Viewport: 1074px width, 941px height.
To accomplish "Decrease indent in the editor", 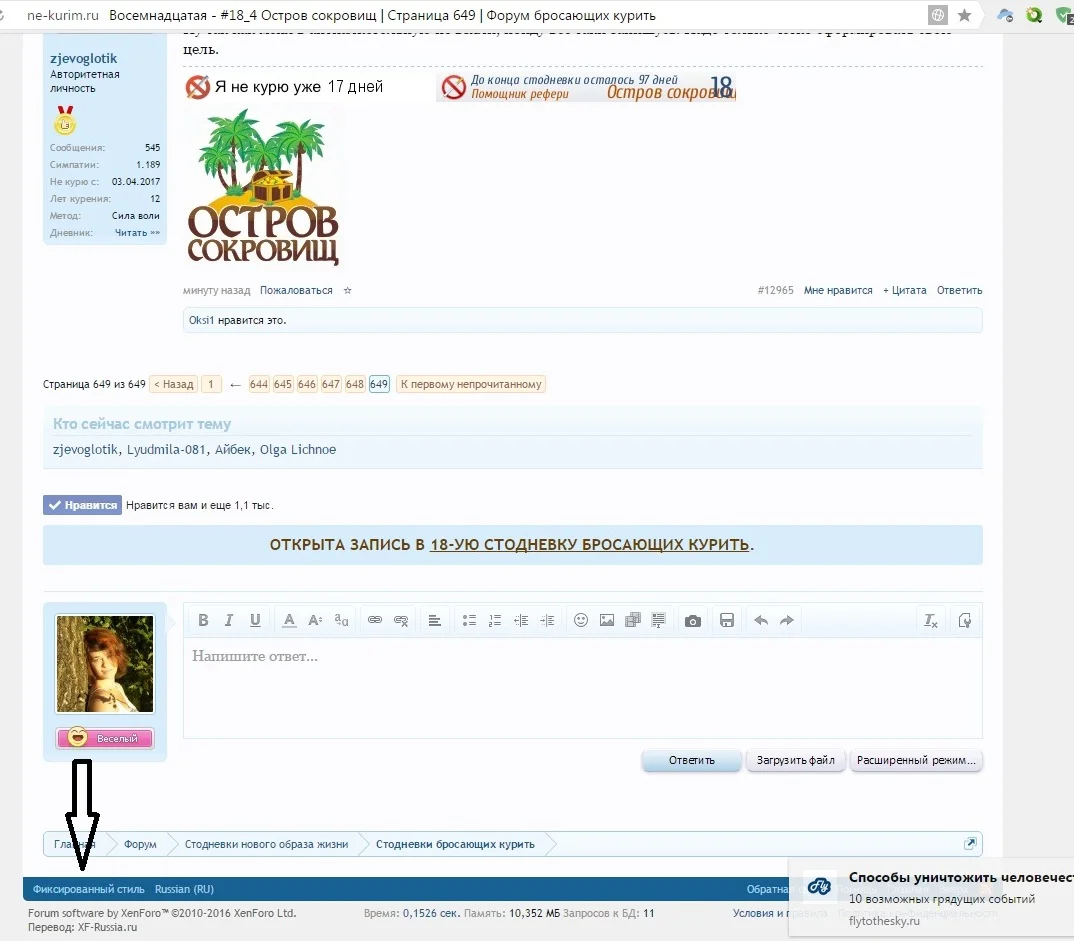I will [x=521, y=620].
